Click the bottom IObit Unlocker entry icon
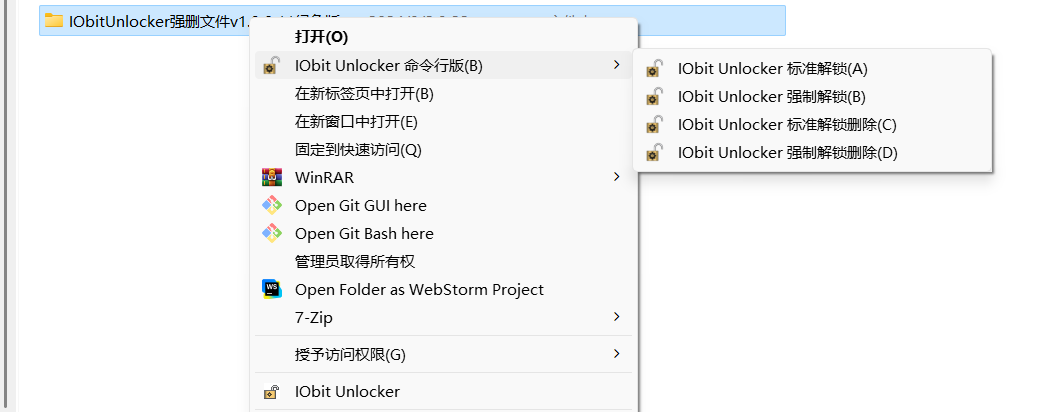 pos(271,392)
